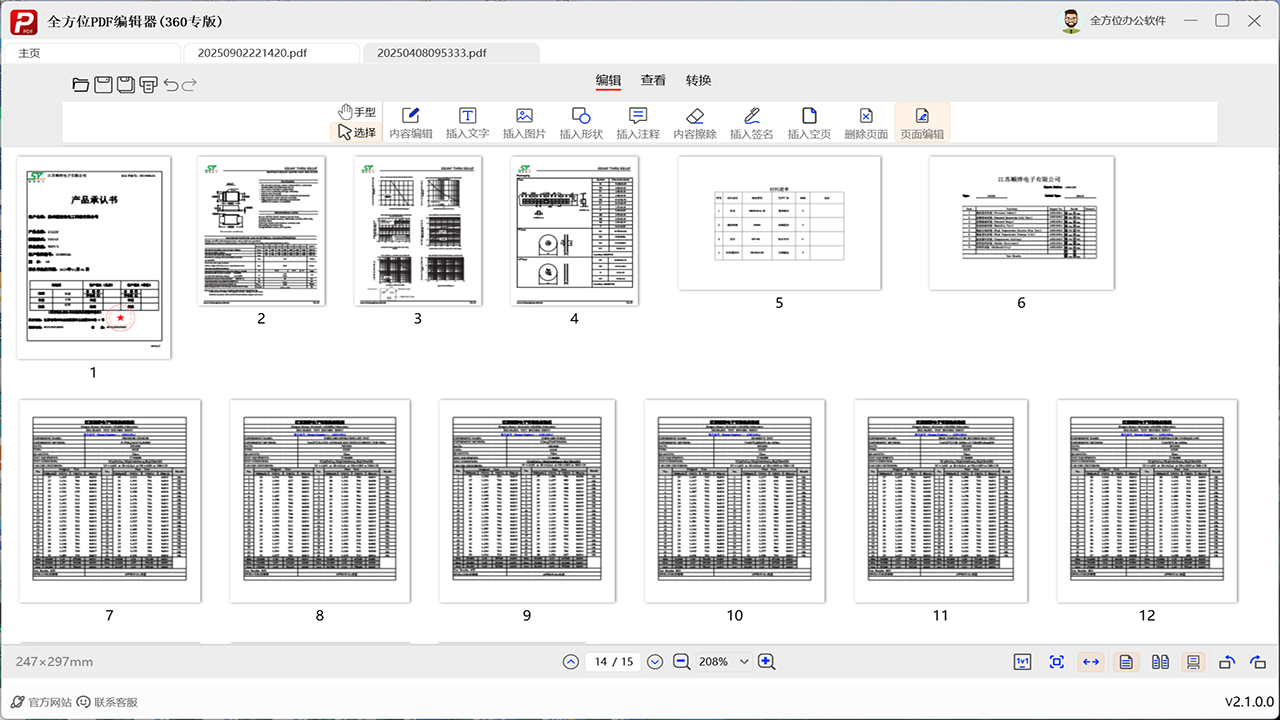Switch to the 转换 ribbon tab

pyautogui.click(x=698, y=80)
